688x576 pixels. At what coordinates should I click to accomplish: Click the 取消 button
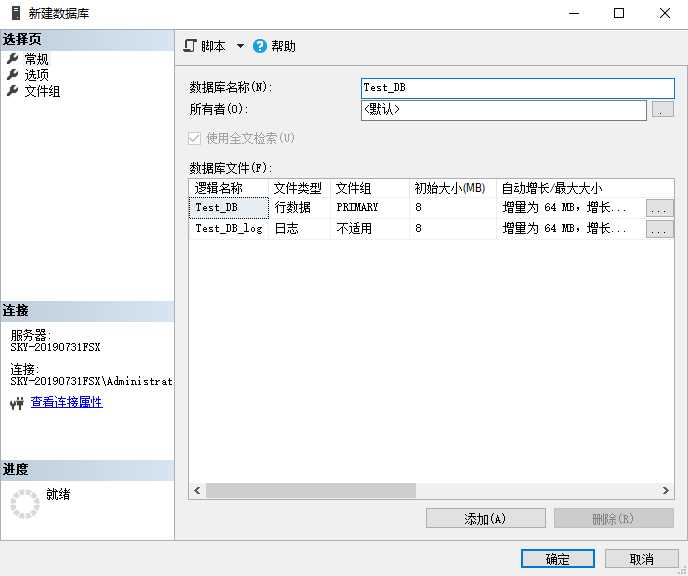pos(641,559)
